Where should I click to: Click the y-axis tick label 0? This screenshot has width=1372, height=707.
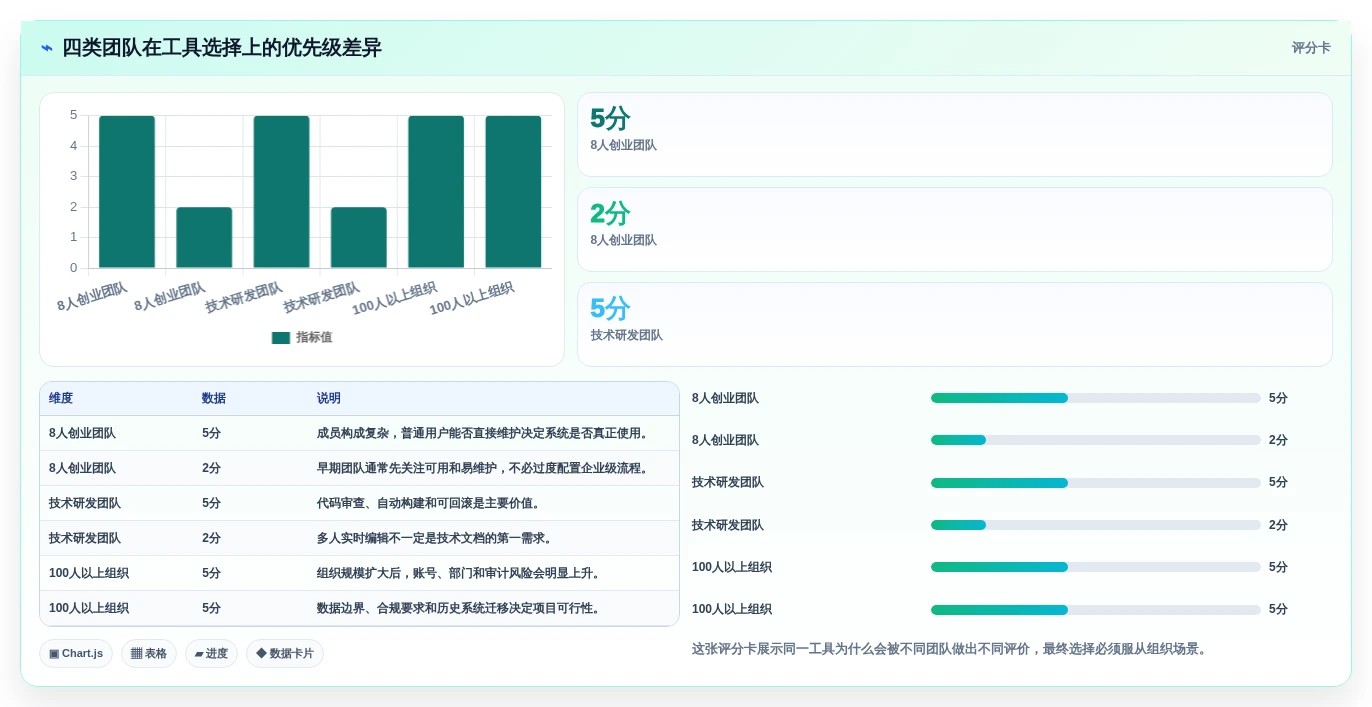tap(73, 268)
